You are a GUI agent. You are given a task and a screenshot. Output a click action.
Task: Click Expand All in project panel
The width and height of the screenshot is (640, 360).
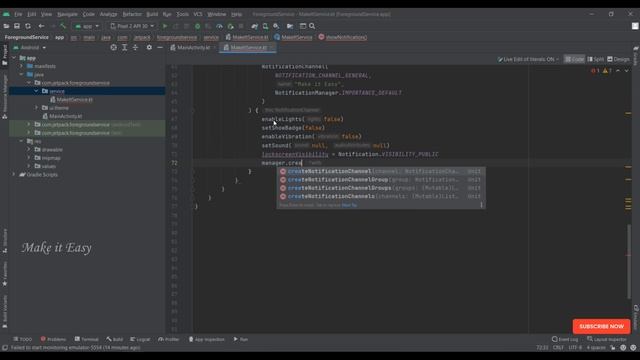(x=124, y=47)
